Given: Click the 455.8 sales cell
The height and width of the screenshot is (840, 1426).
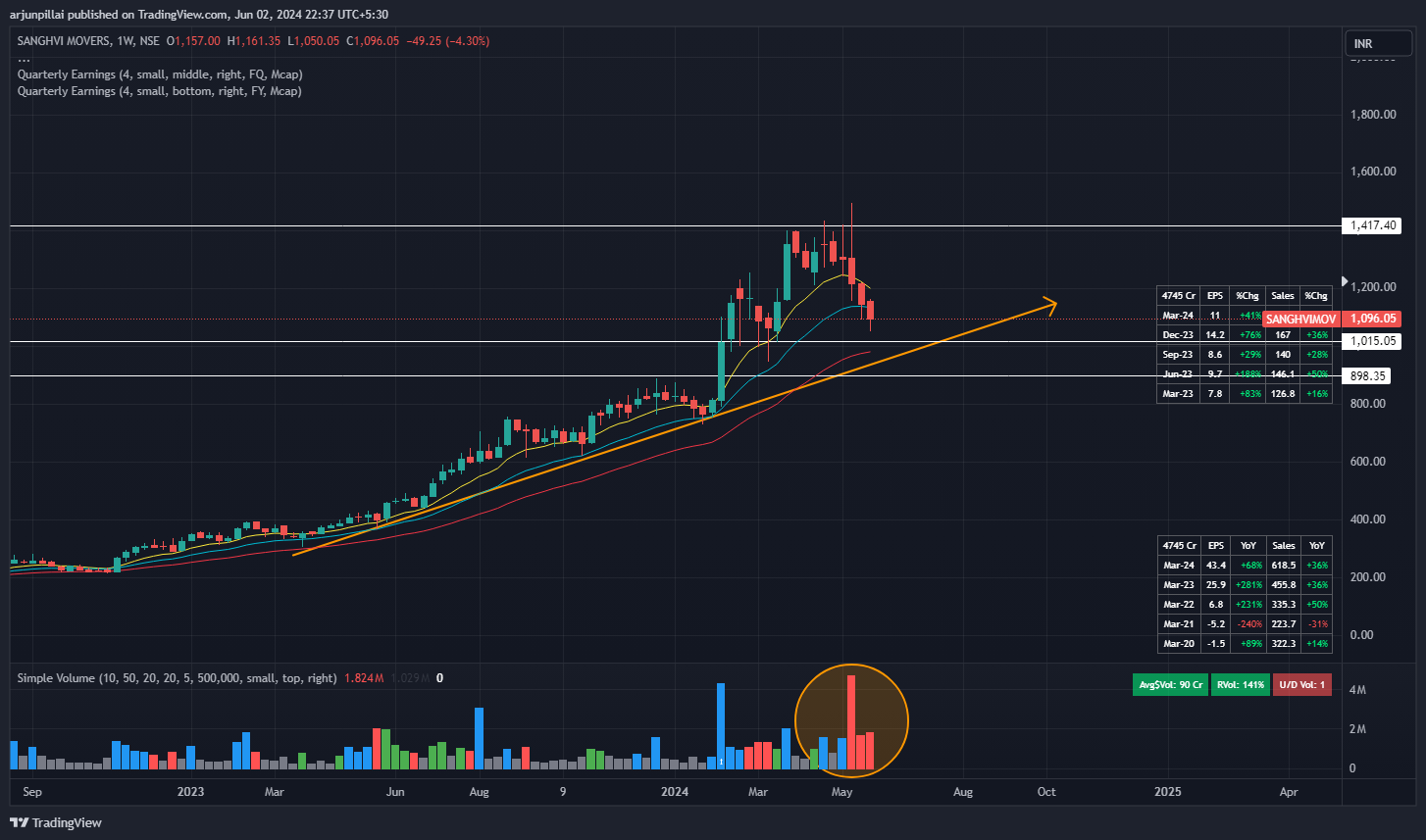Looking at the screenshot, I should (x=1283, y=585).
